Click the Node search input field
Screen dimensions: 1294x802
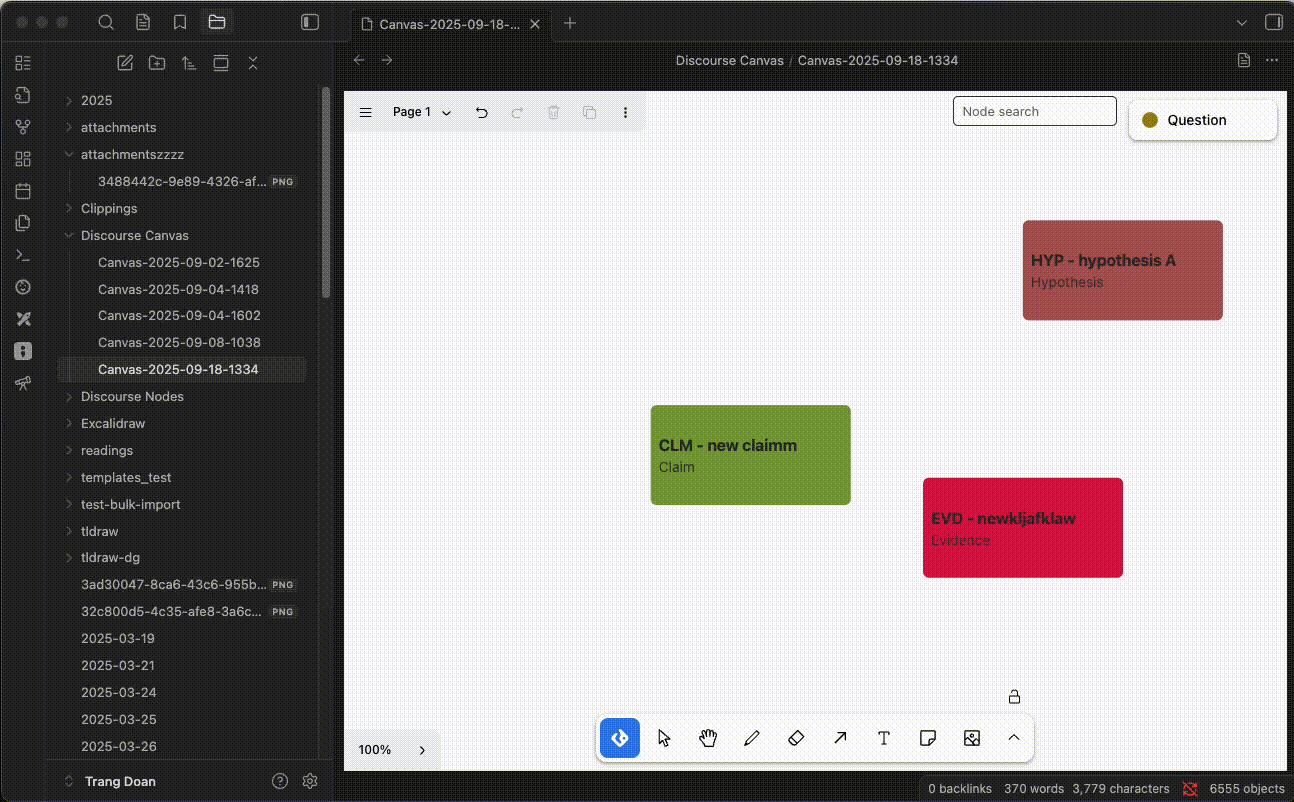pyautogui.click(x=1034, y=111)
